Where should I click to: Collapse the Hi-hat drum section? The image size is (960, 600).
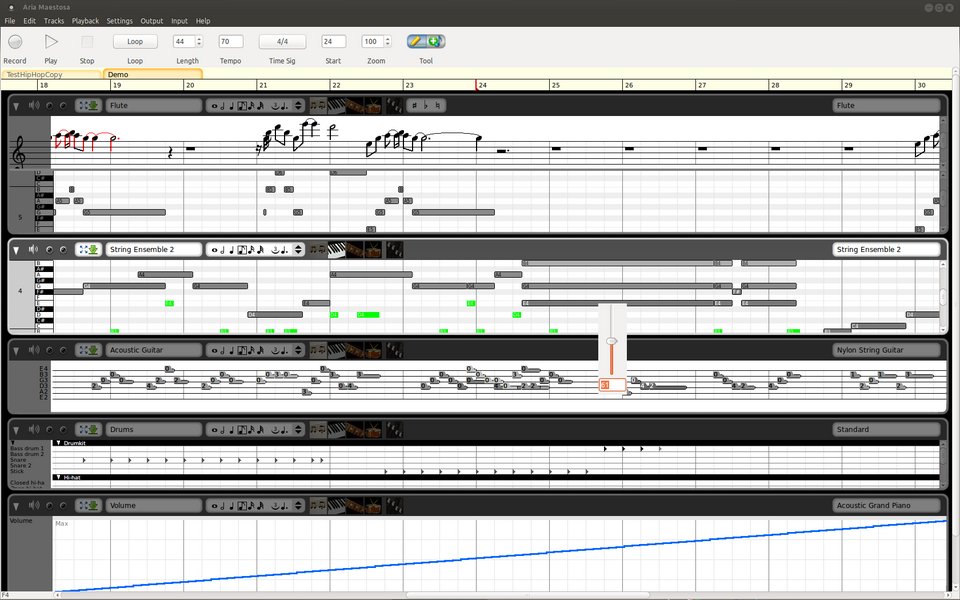tap(59, 477)
